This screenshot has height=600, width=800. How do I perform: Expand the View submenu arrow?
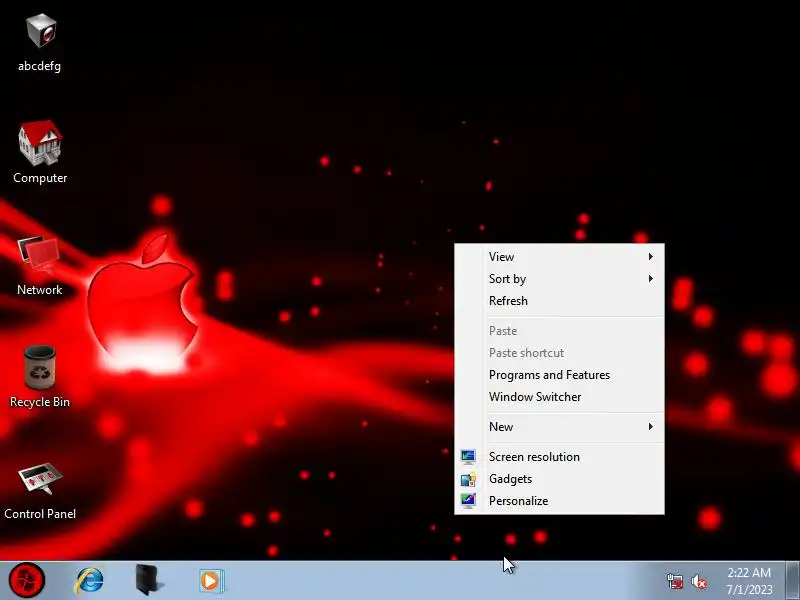[x=651, y=257]
